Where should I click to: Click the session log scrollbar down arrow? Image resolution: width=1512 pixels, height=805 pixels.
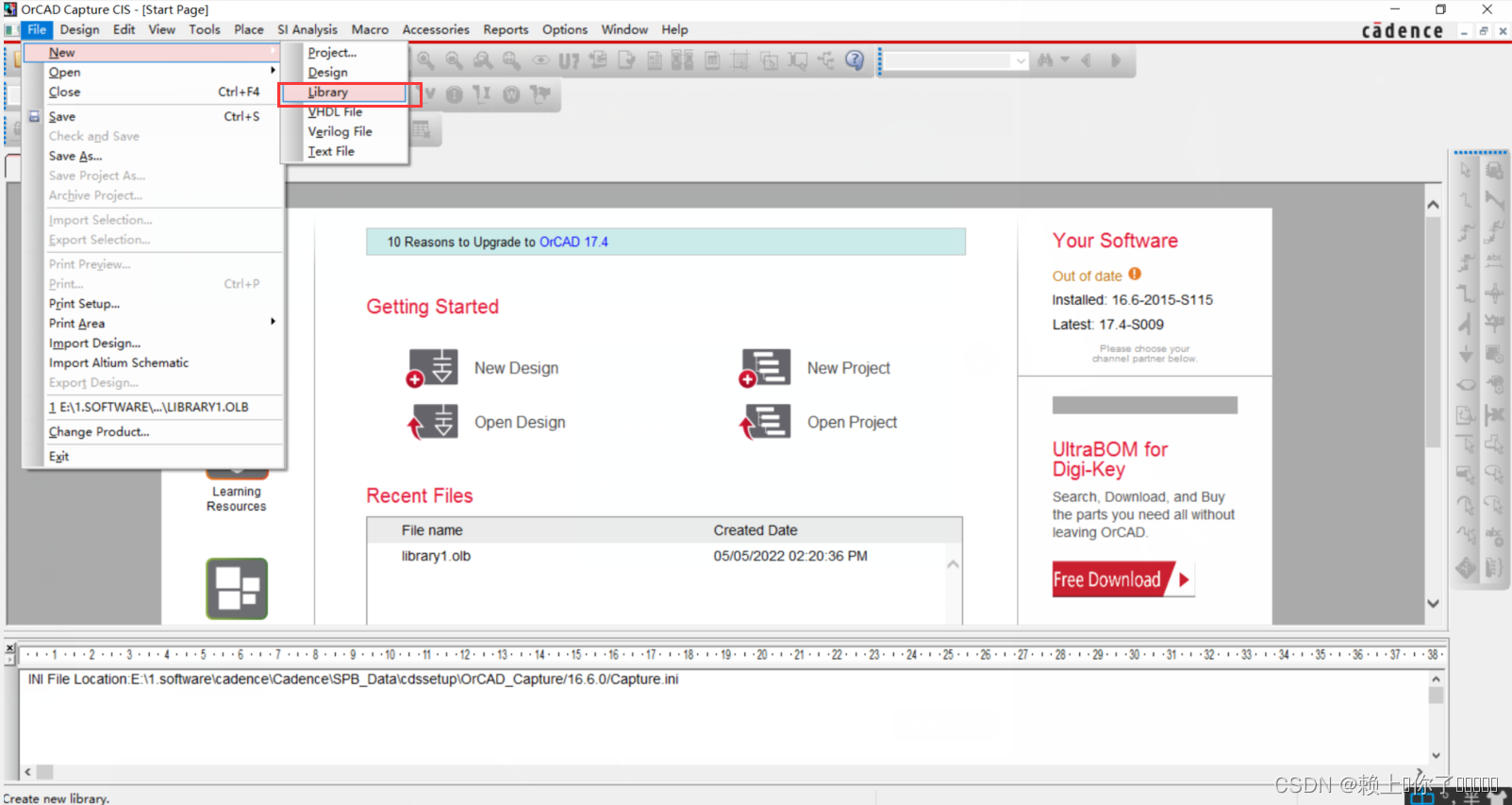point(1437,756)
